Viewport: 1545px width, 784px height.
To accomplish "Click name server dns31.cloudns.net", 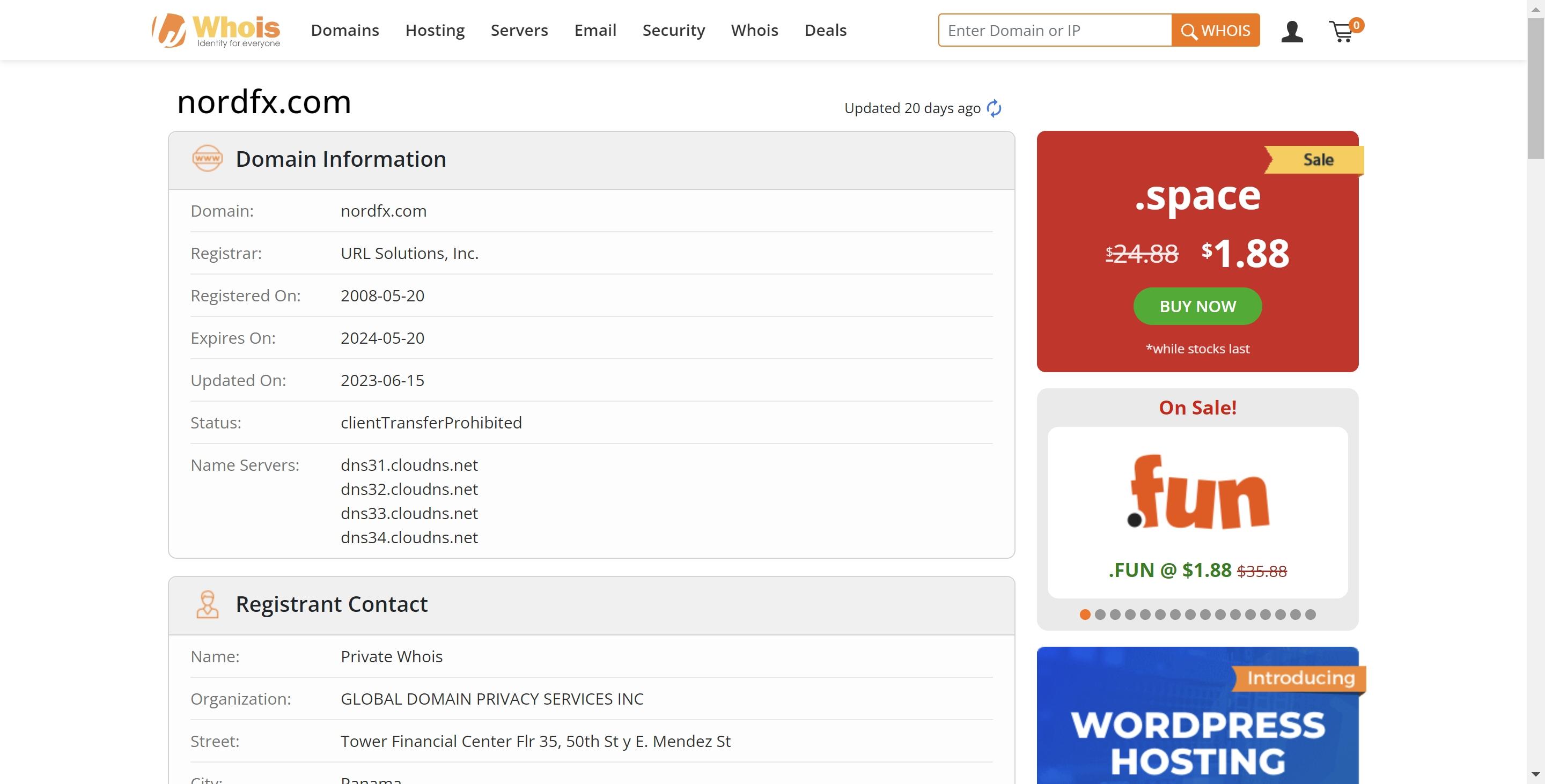I will pyautogui.click(x=409, y=465).
